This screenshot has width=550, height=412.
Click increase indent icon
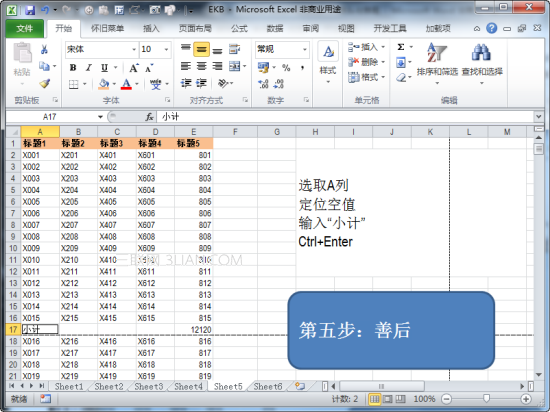201,83
